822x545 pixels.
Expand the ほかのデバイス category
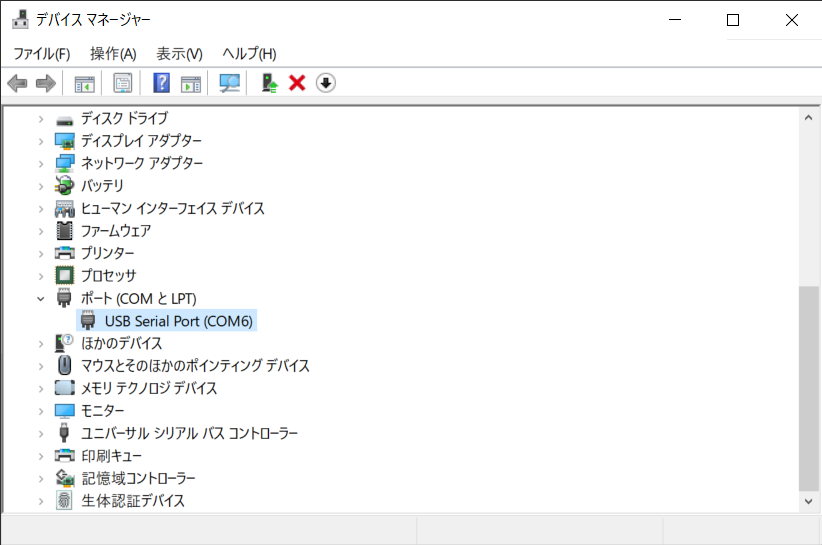[x=41, y=343]
